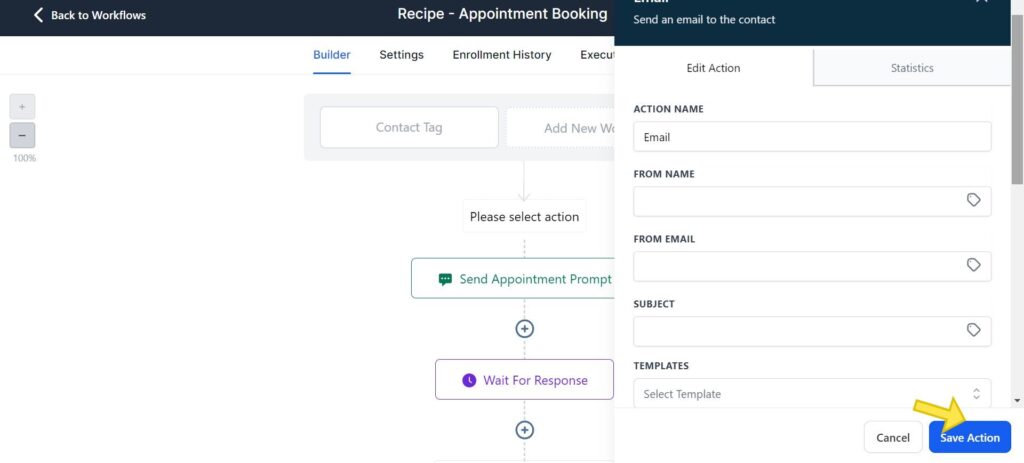Open the Enrollment History tab

tap(501, 55)
